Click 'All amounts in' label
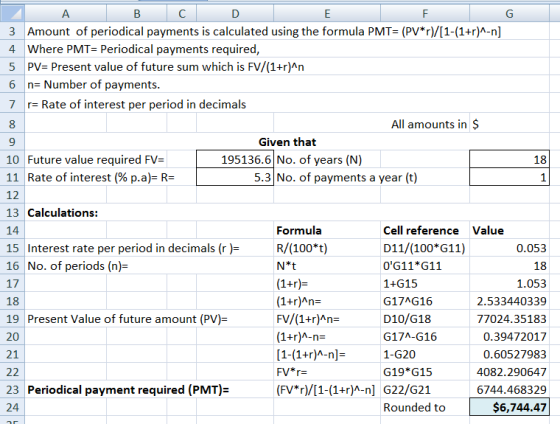 point(429,124)
